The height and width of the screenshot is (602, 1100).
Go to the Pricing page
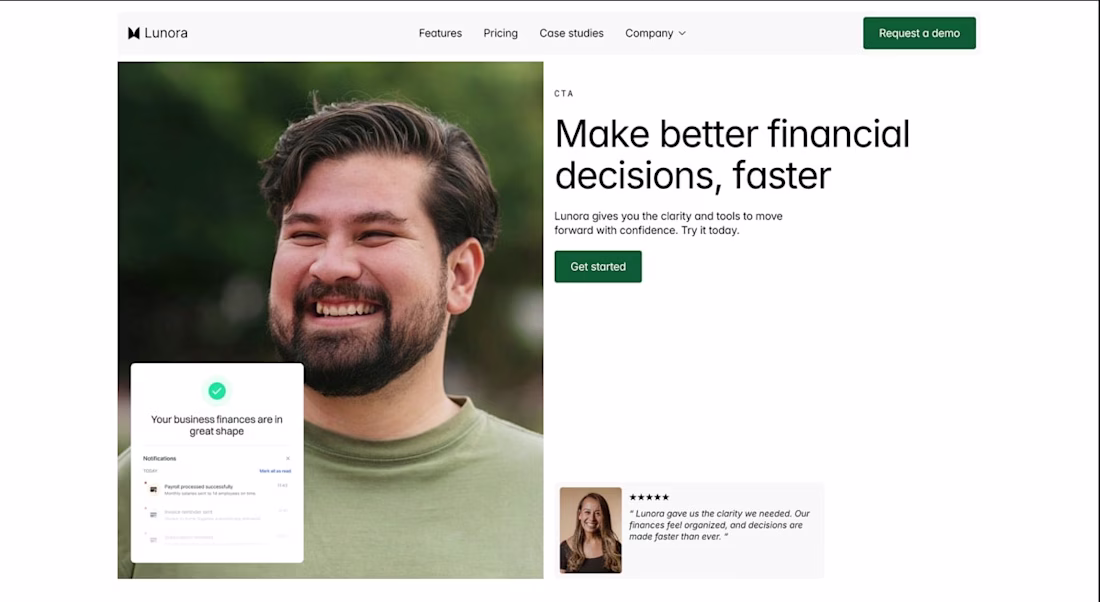[x=500, y=34]
